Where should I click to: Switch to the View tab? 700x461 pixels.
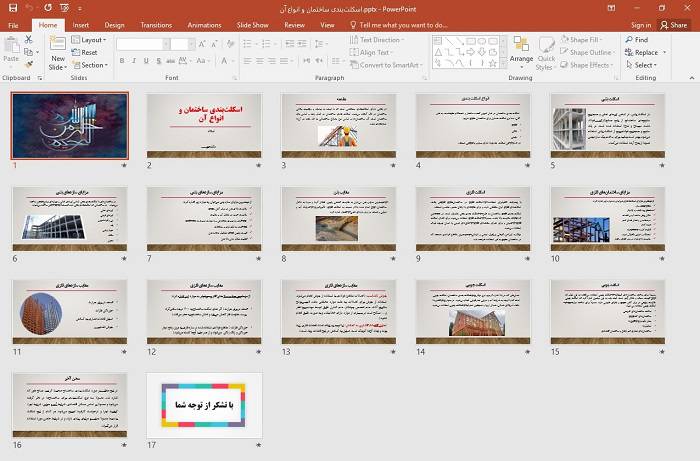(x=327, y=25)
